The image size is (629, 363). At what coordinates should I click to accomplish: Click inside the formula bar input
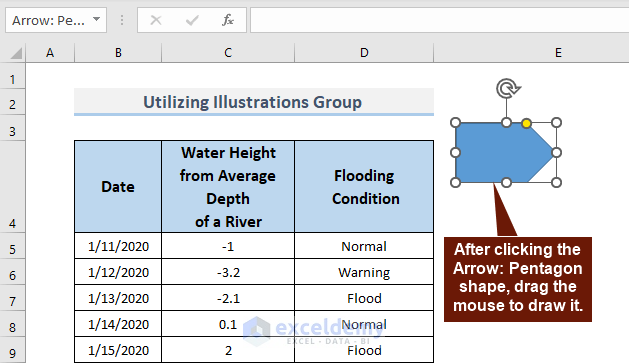tap(440, 20)
